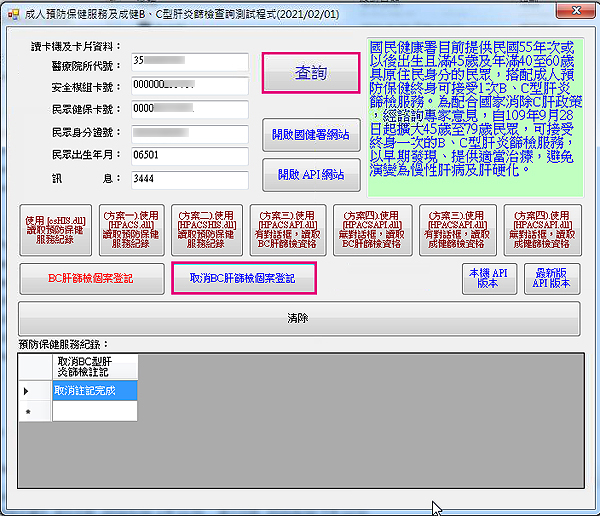Click the 民眾身分證號 text field

[188, 133]
